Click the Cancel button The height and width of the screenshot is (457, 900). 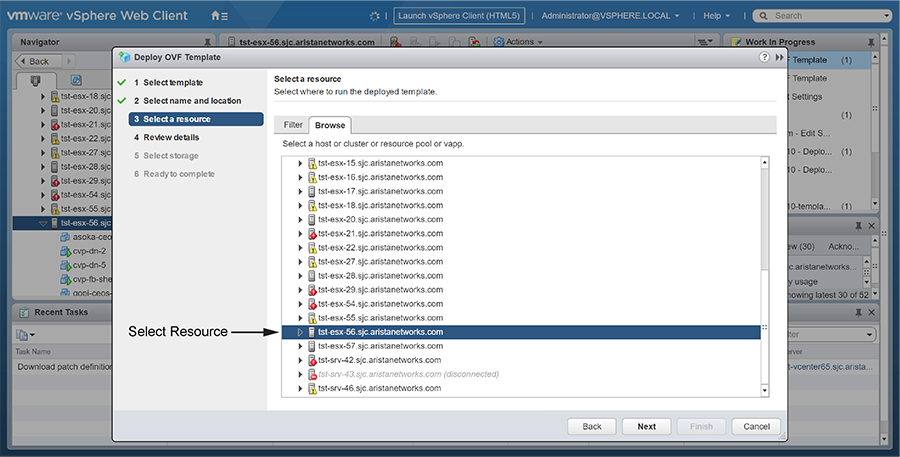click(757, 427)
